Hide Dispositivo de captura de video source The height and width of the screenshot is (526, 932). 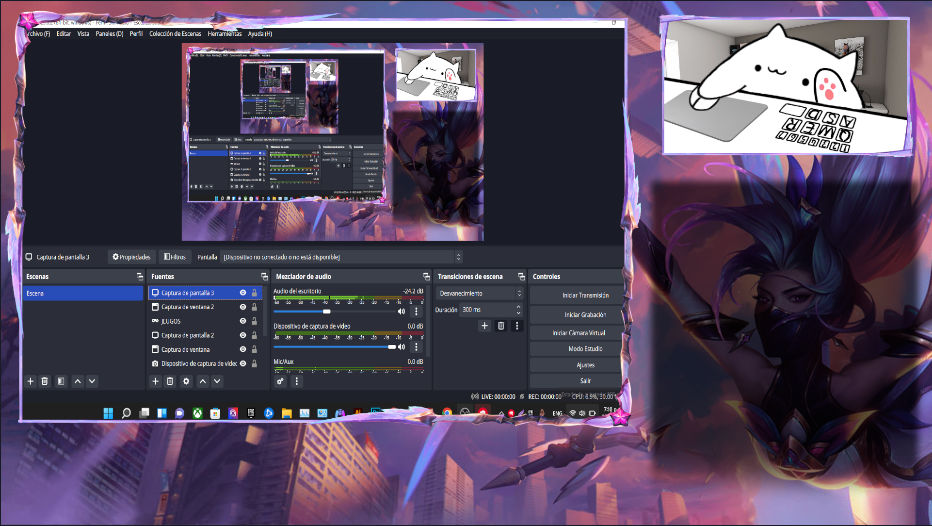pos(243,363)
